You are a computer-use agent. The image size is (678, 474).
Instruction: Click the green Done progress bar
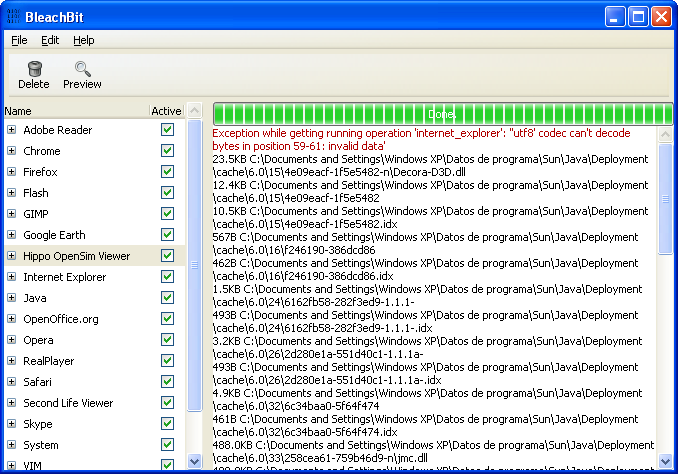[442, 113]
